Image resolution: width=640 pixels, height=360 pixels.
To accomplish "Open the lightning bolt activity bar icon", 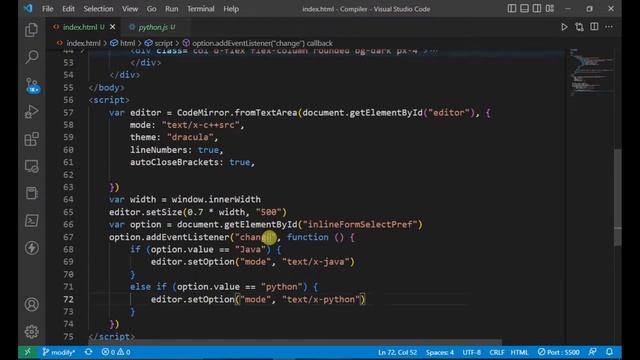I will (31, 248).
